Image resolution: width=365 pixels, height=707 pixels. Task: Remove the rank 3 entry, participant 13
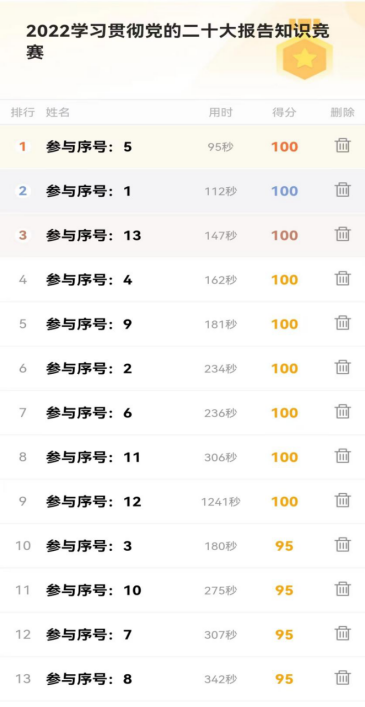tap(342, 234)
